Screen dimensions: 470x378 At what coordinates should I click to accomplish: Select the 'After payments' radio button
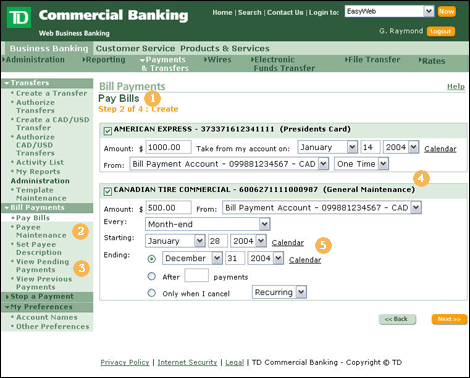point(152,276)
